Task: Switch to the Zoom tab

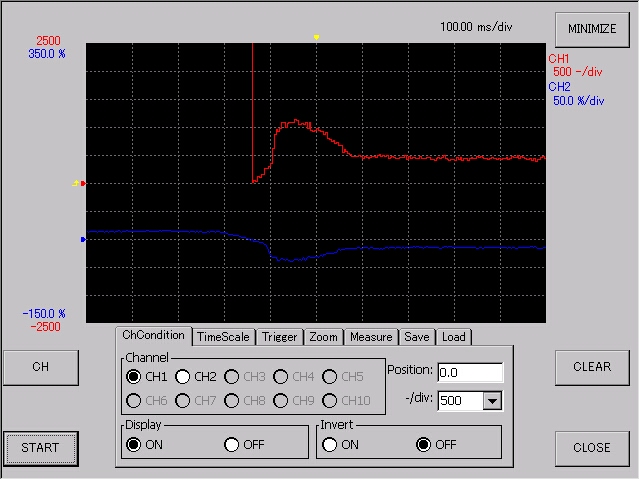Action: click(x=323, y=337)
